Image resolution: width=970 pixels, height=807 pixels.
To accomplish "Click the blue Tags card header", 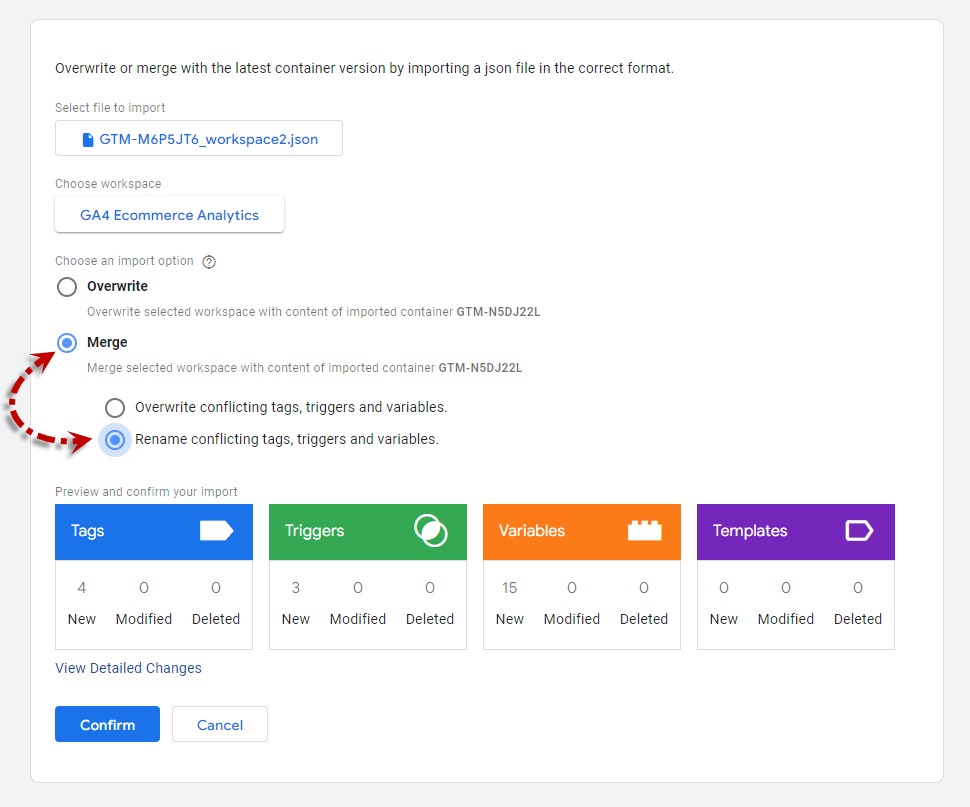I will [154, 532].
